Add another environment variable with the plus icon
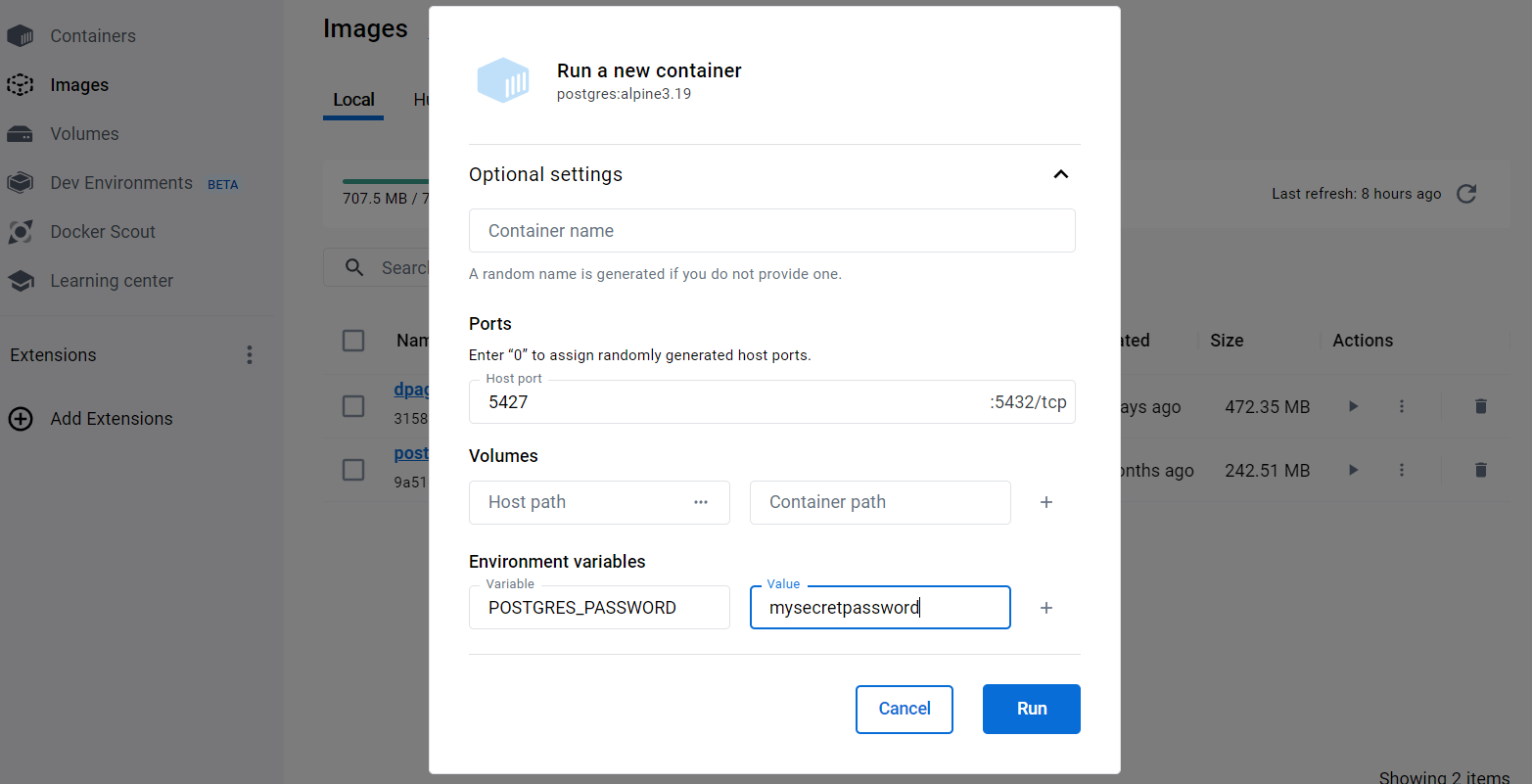The image size is (1532, 784). pyautogui.click(x=1046, y=608)
